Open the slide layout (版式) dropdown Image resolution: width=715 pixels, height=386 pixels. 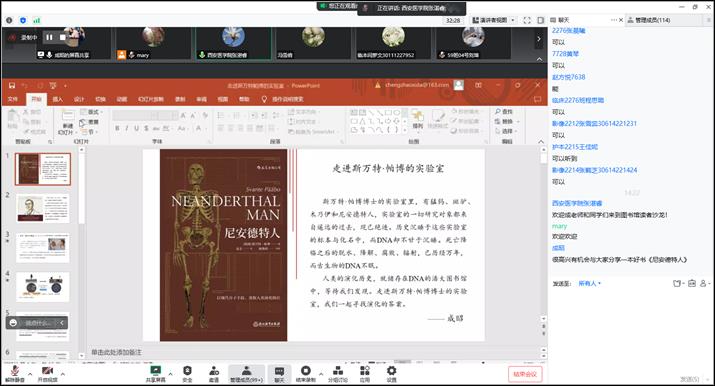(91, 112)
